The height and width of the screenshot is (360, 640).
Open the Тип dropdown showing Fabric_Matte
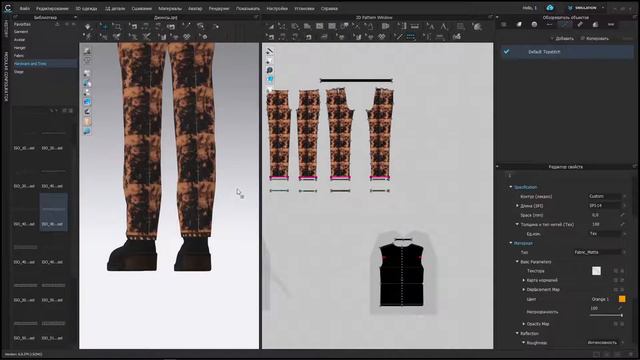point(600,252)
